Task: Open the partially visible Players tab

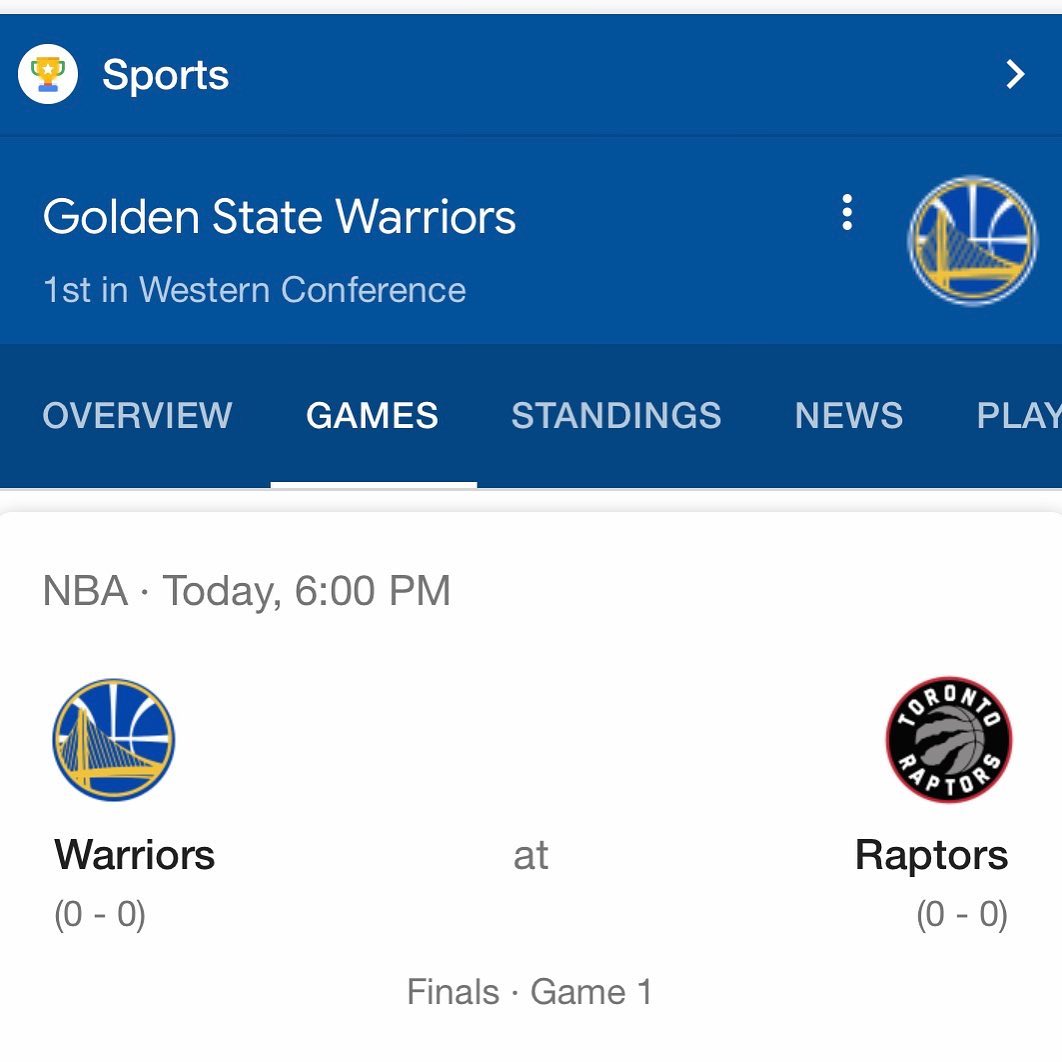Action: click(1019, 415)
